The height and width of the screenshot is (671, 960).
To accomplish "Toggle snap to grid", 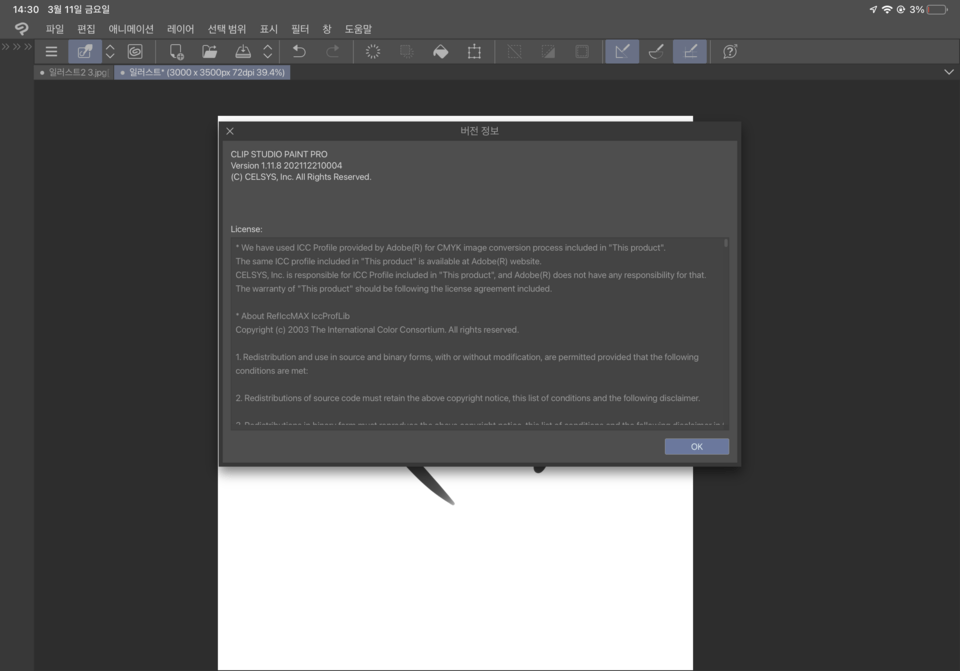I will pos(690,51).
